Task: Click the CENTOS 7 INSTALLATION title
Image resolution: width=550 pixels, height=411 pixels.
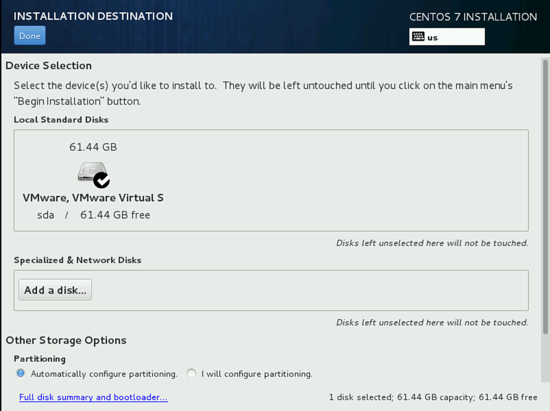Action: pos(473,17)
